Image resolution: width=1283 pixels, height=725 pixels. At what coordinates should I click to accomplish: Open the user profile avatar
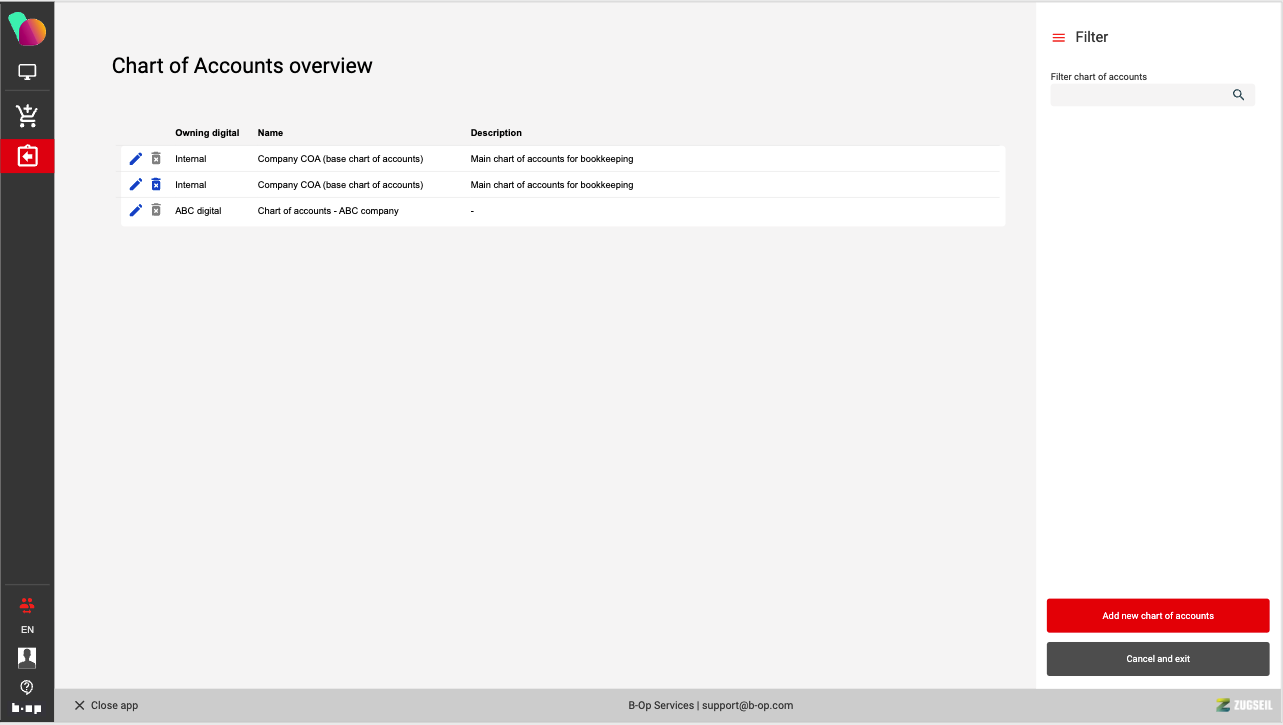click(27, 657)
